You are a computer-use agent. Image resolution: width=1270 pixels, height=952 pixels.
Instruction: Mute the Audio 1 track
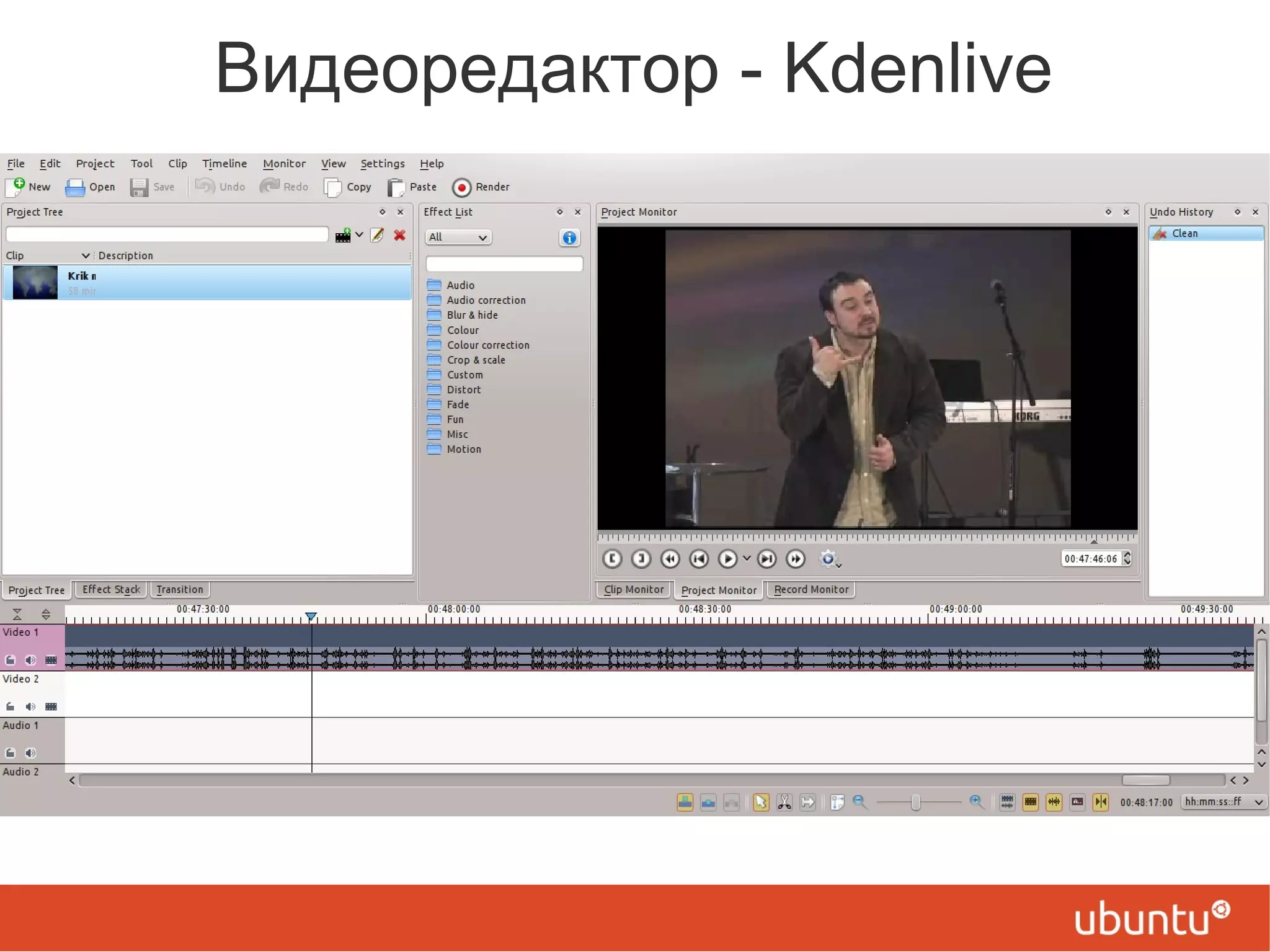click(x=30, y=753)
